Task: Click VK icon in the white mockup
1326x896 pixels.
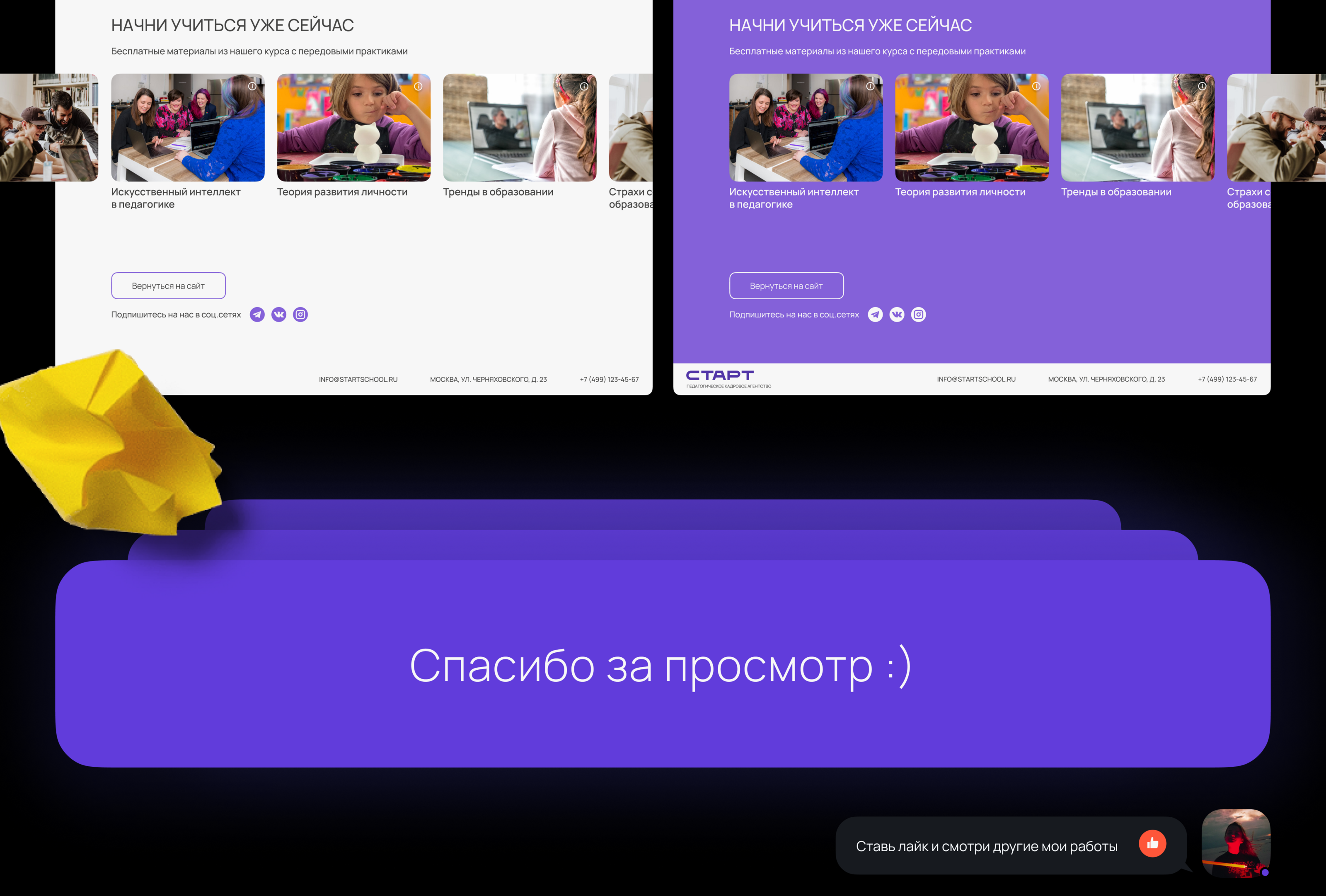Action: click(279, 315)
